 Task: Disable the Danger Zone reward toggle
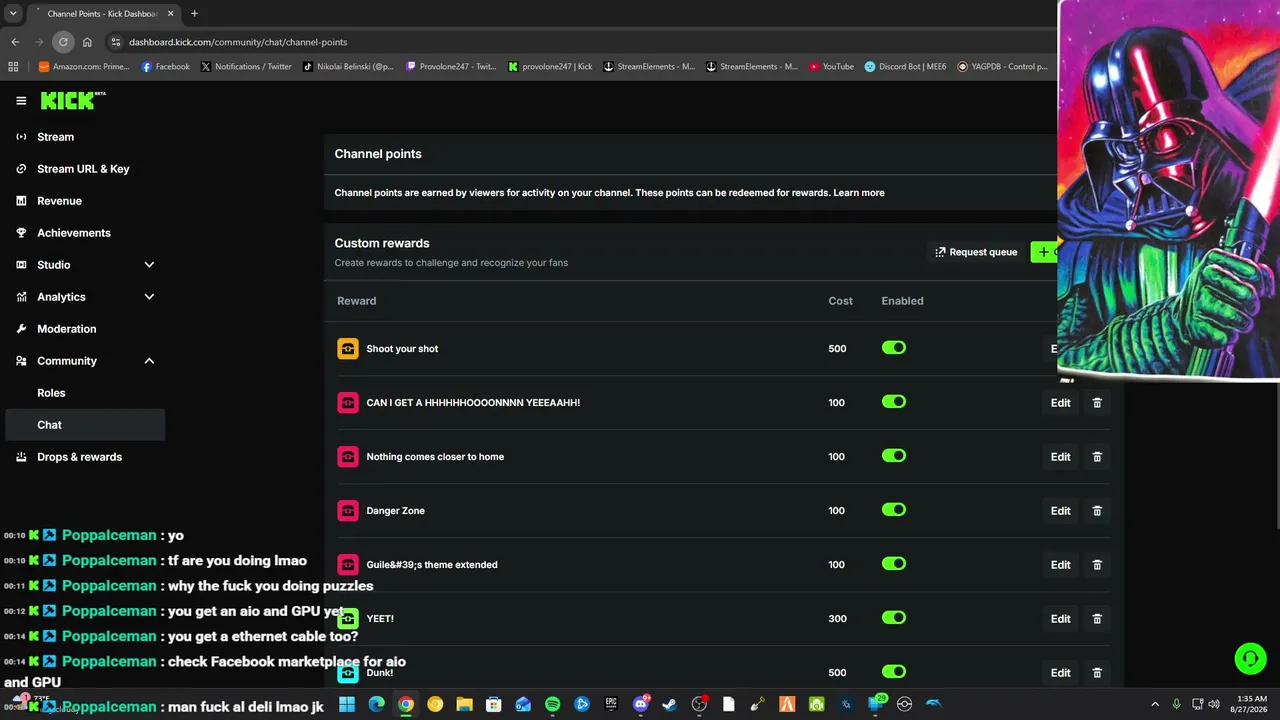pos(894,510)
